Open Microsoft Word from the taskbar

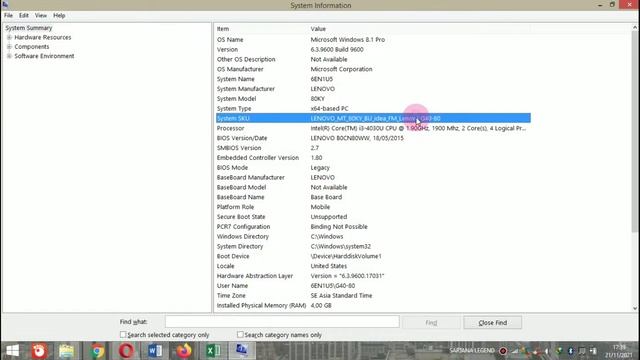click(x=155, y=351)
